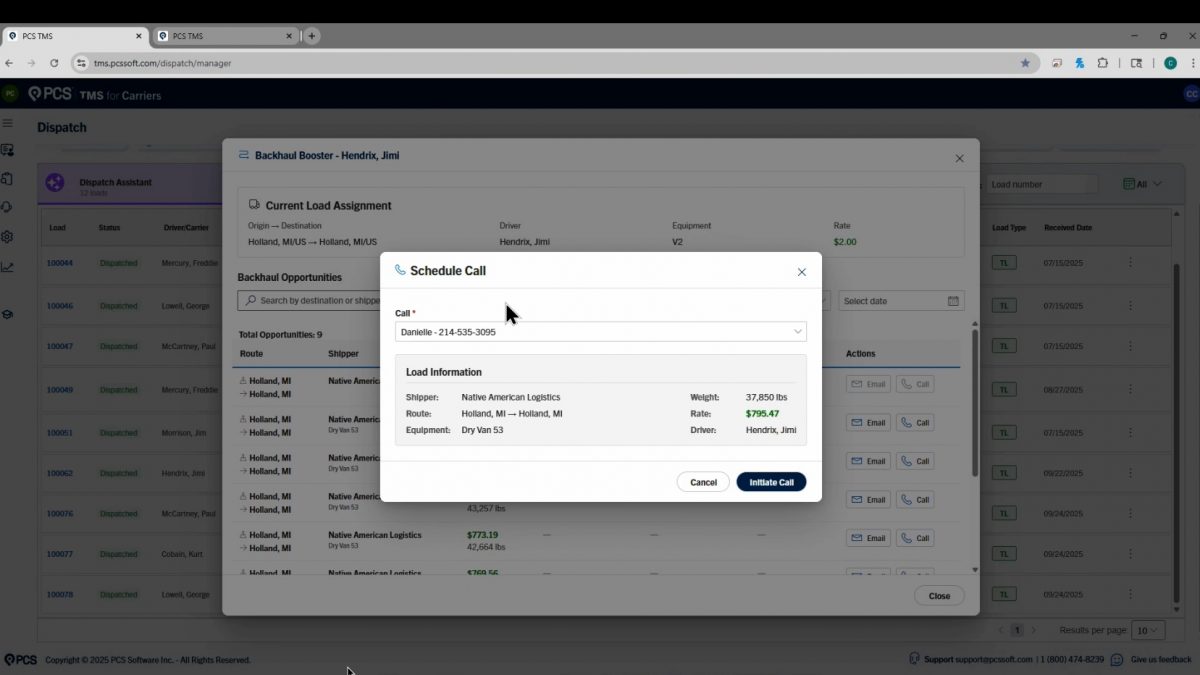Switch to the second PCS TMS tab
Viewport: 1200px width, 675px height.
tap(225, 36)
